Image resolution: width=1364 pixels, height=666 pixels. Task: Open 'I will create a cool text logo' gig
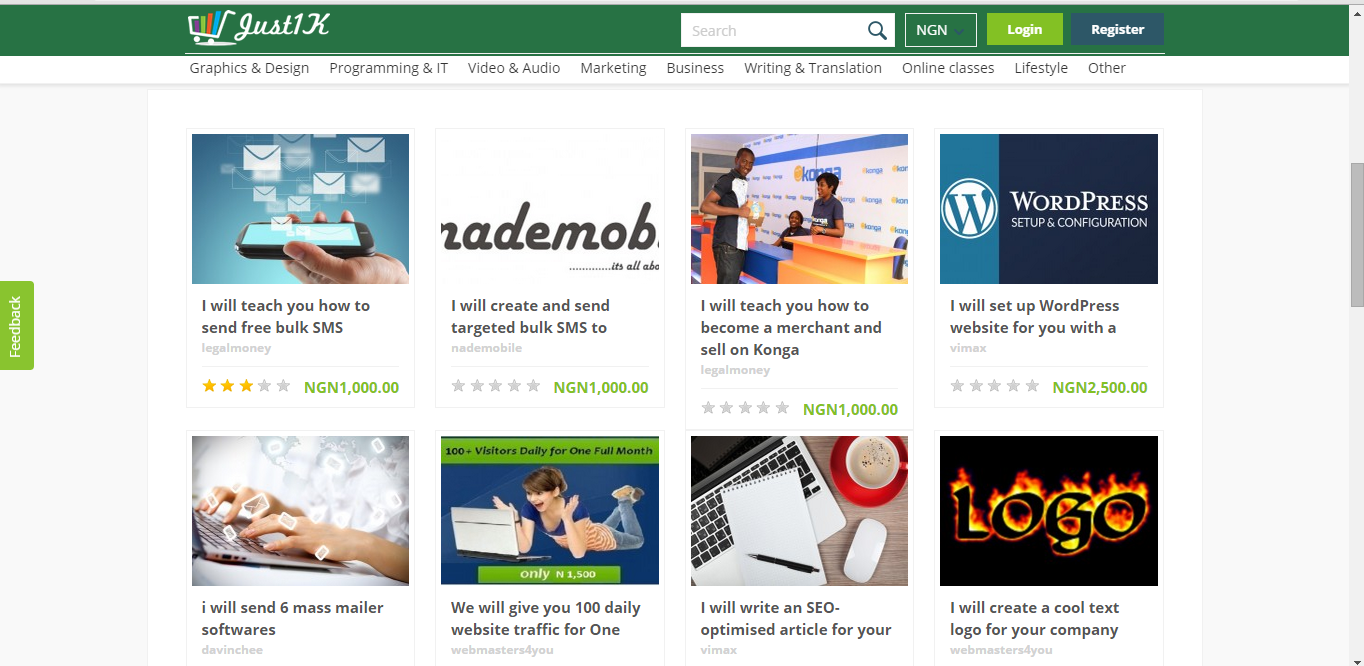1034,618
